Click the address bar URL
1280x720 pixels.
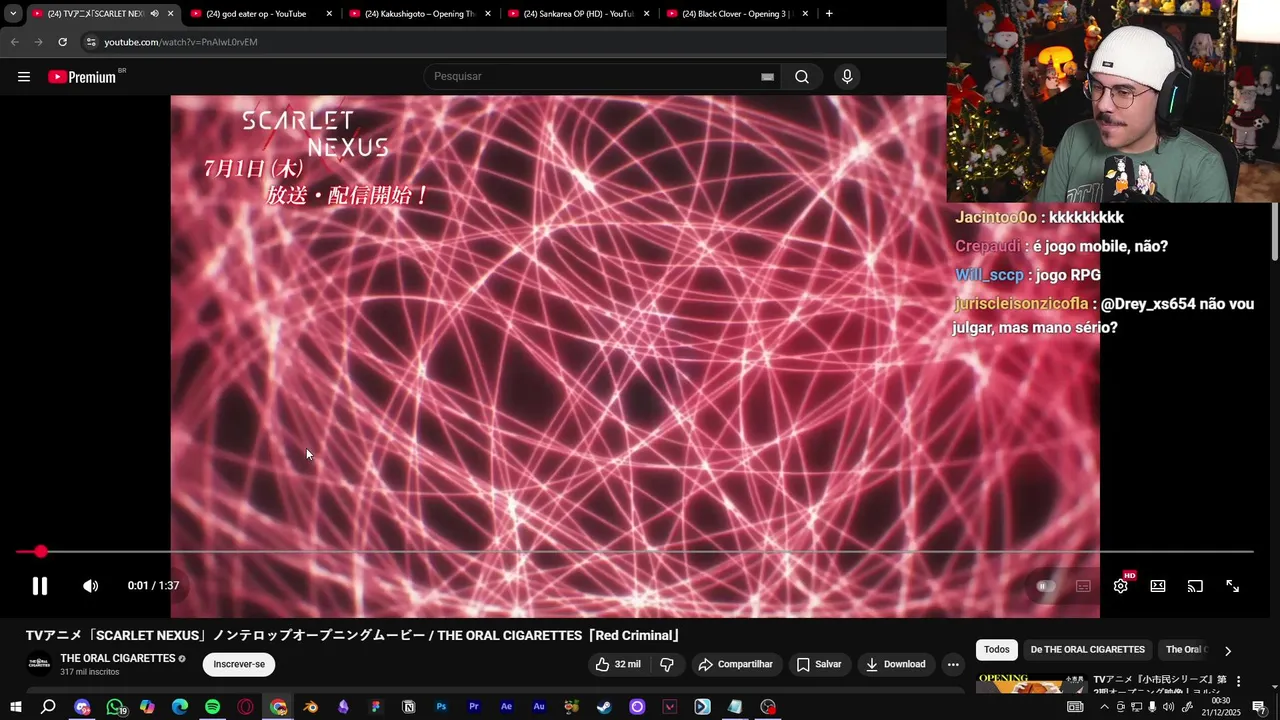[x=181, y=42]
